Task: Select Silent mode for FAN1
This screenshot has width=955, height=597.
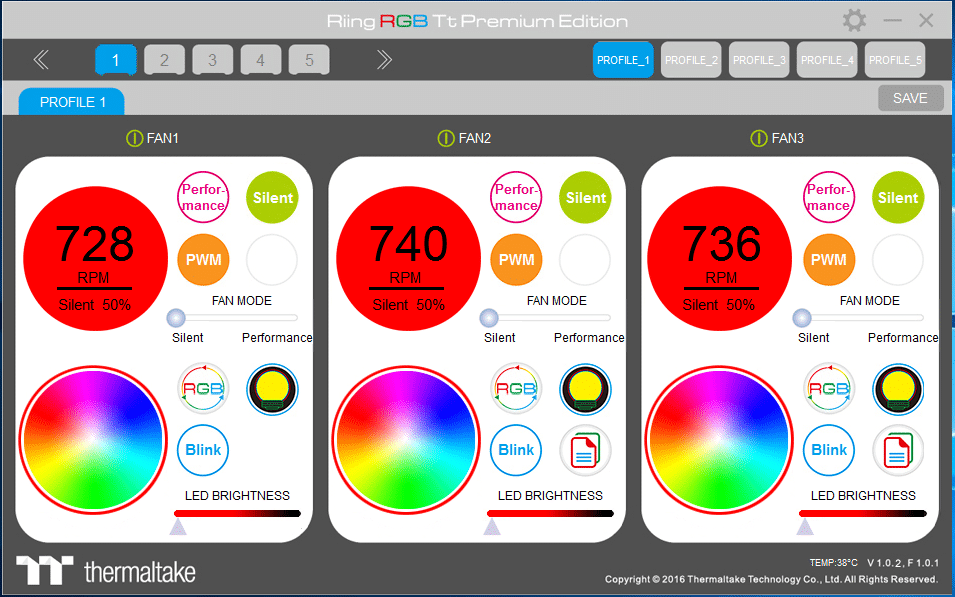Action: 272,197
